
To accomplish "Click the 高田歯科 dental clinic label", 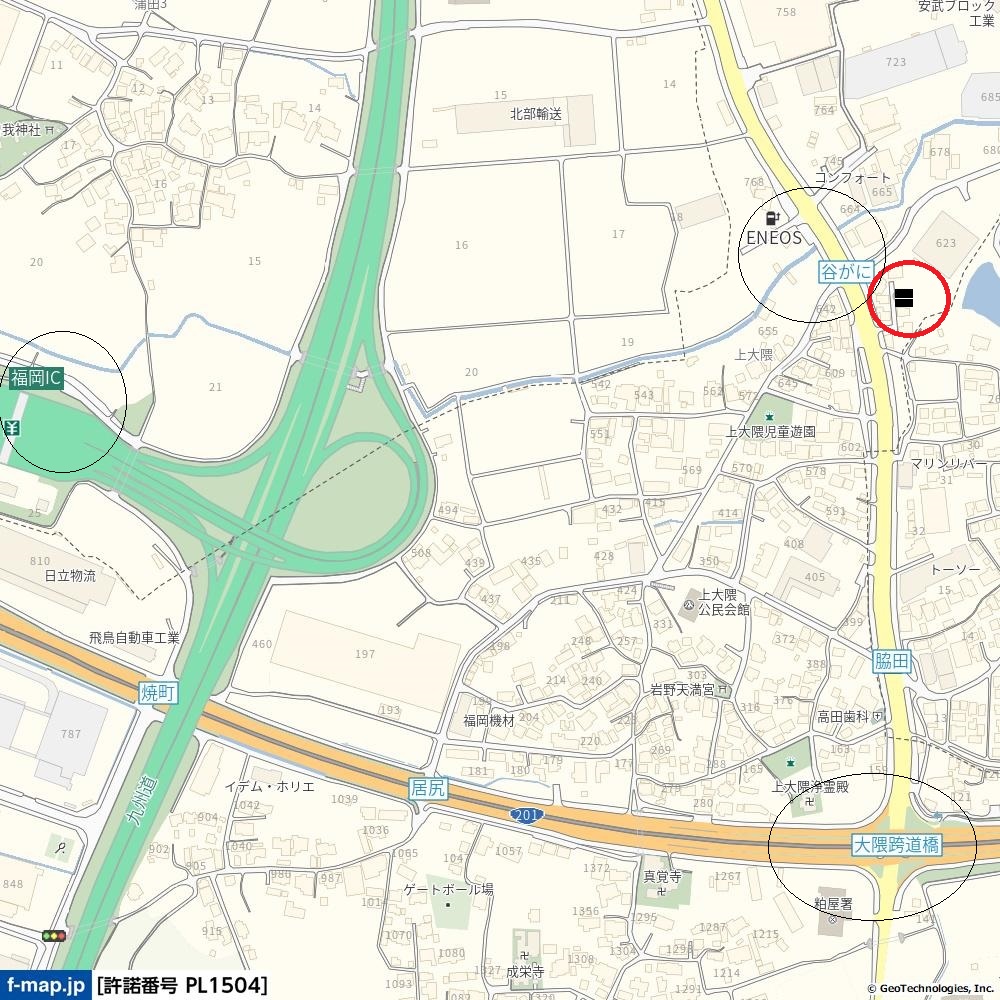I will tap(842, 717).
